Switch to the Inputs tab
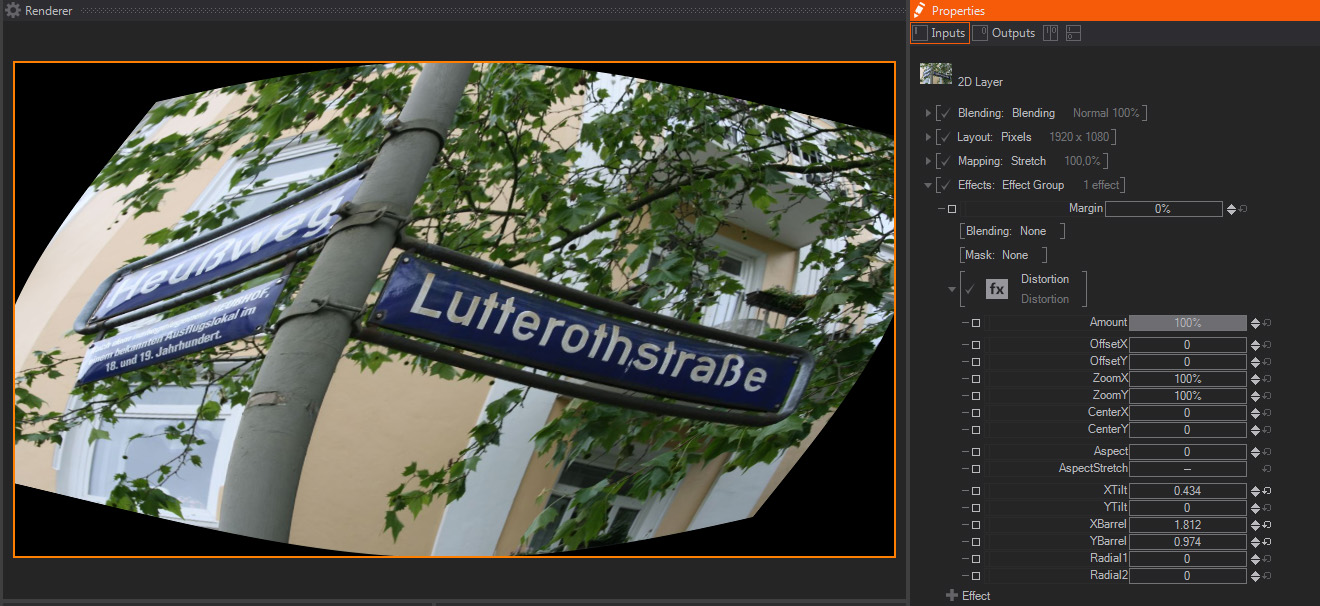This screenshot has height=606, width=1320. click(940, 33)
